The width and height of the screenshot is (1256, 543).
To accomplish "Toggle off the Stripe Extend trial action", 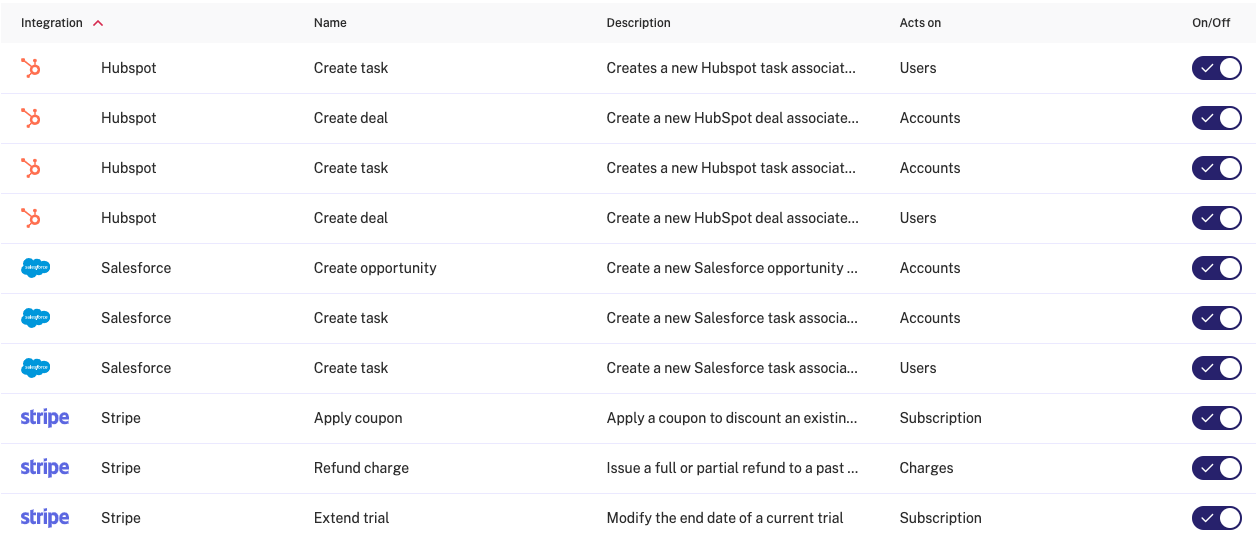I will point(1216,518).
